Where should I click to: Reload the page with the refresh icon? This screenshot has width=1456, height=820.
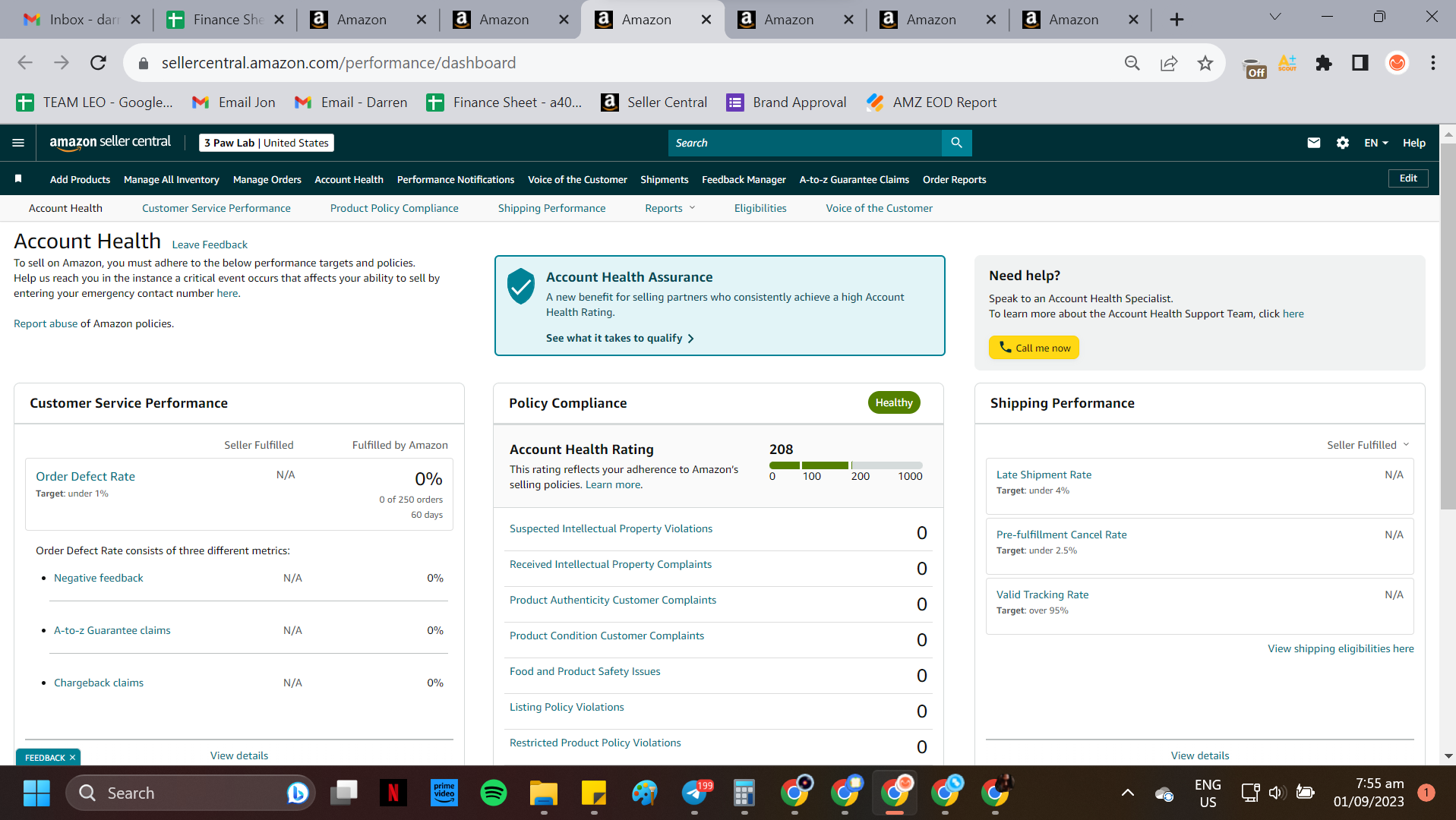98,63
